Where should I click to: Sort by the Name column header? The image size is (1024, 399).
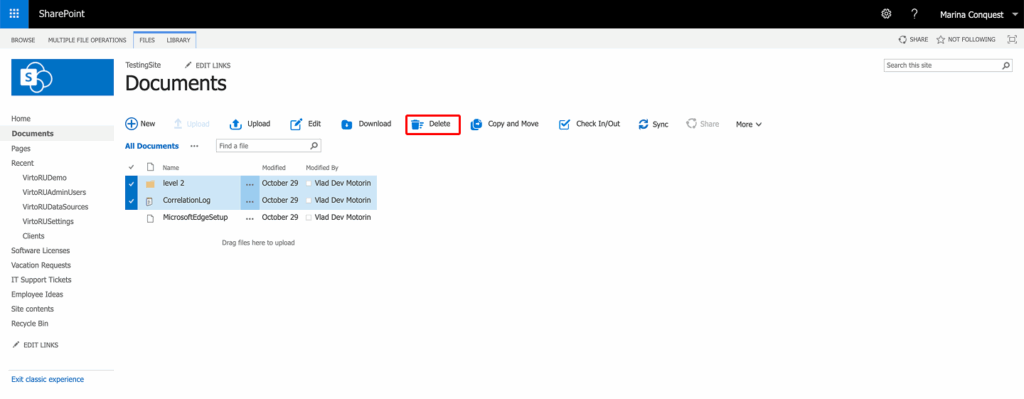click(170, 168)
